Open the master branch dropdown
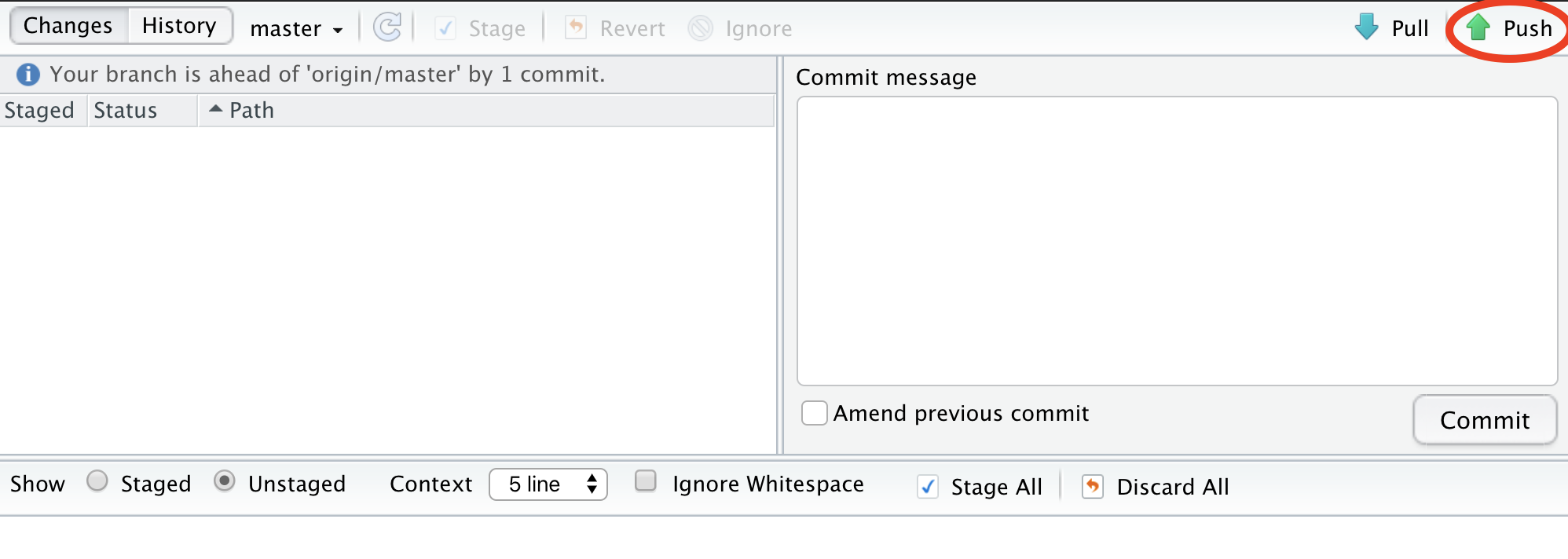Viewport: 1568px width, 559px height. pos(296,29)
